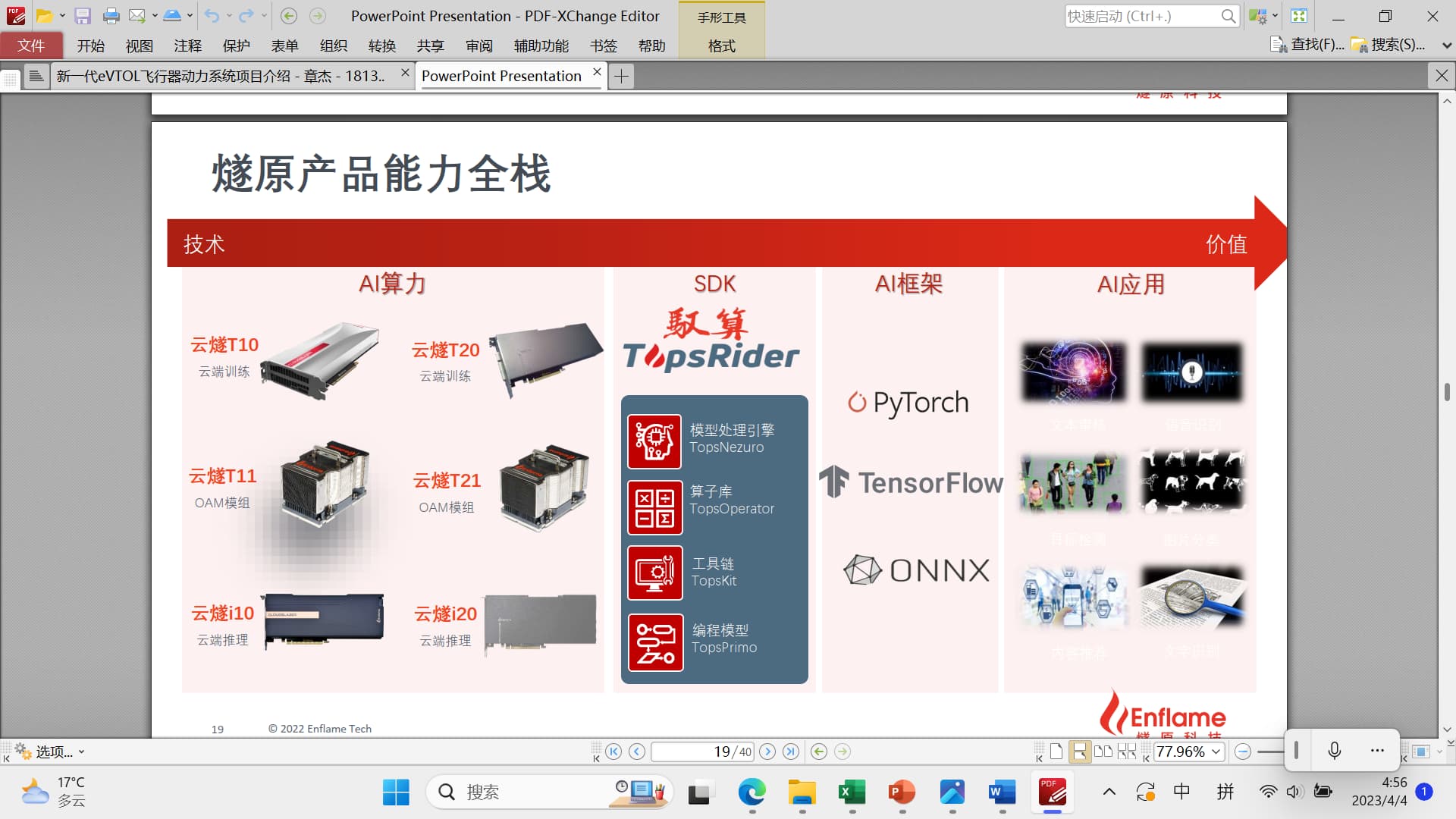
Task: Close the eVTOL document tab
Action: [405, 72]
